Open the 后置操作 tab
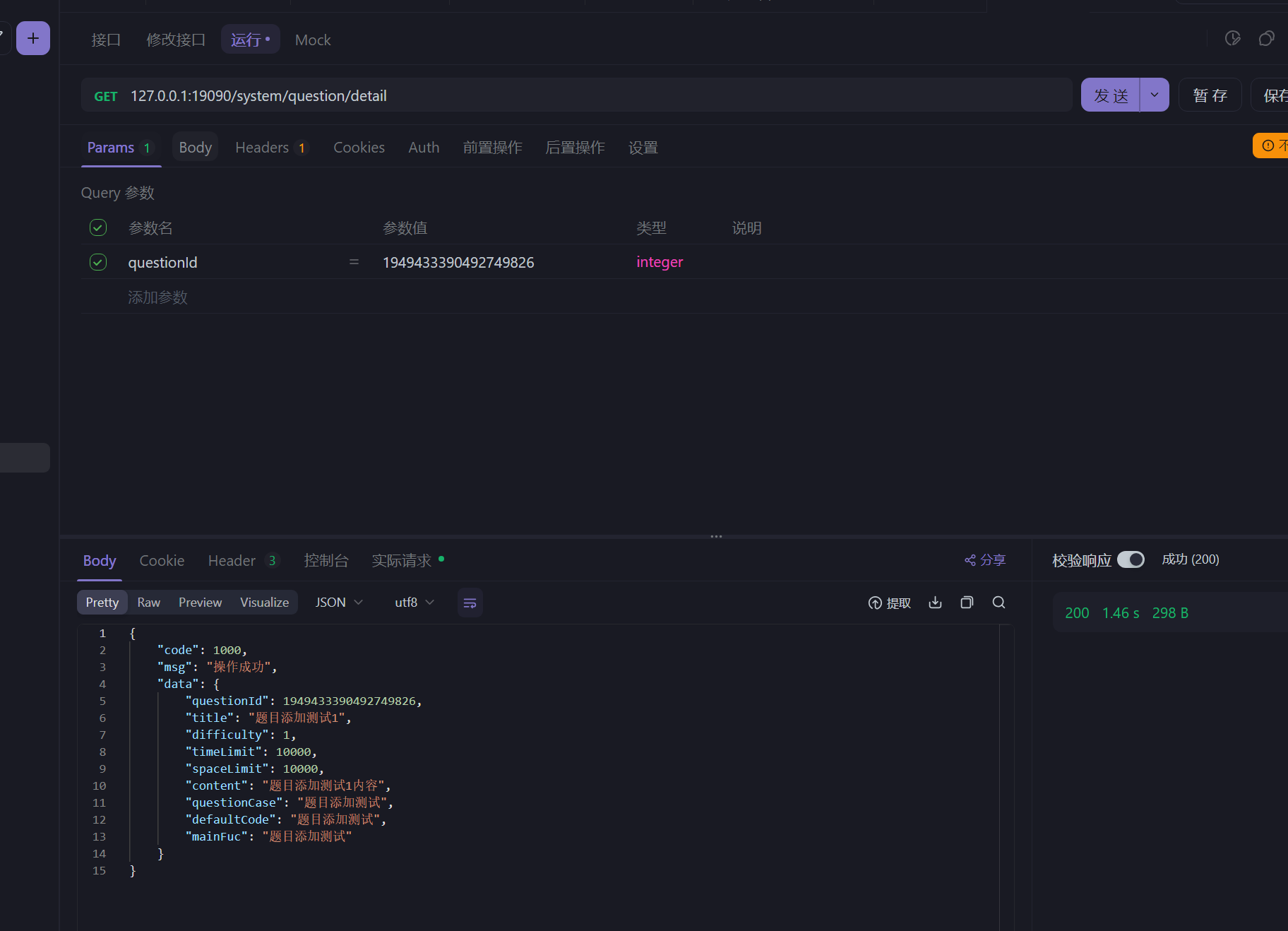This screenshot has width=1288, height=931. (576, 148)
